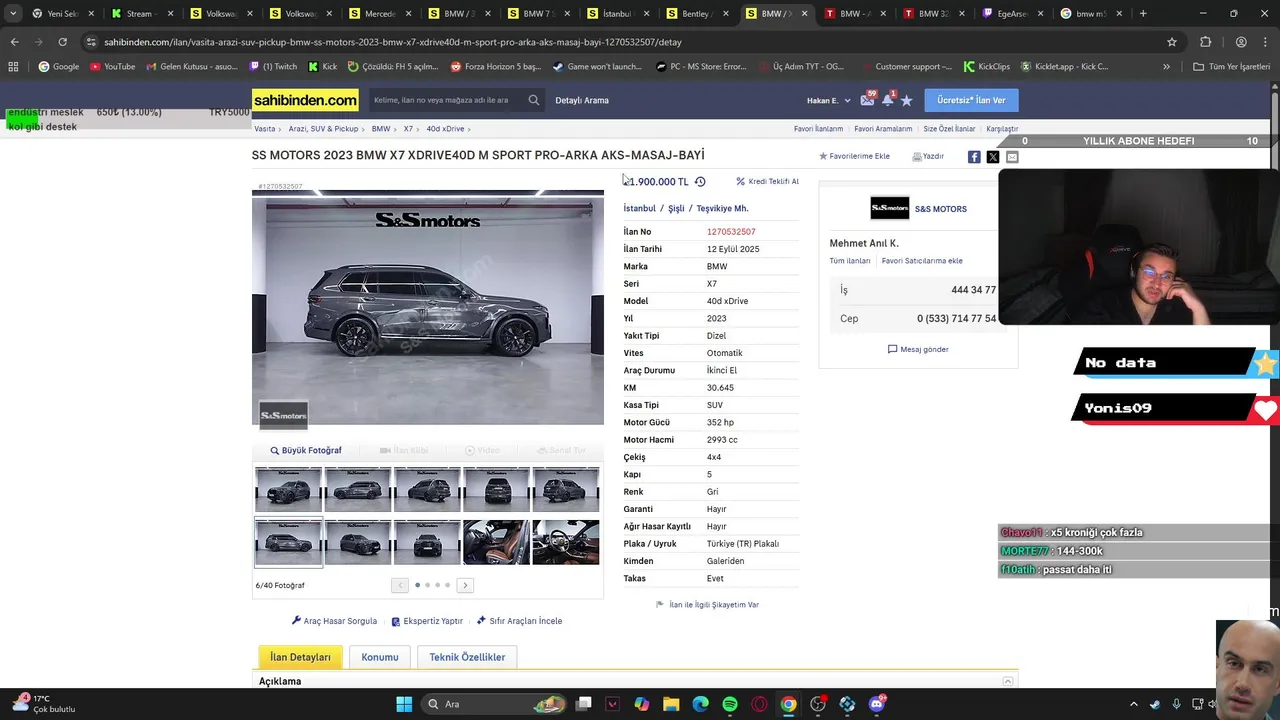Open İlan ile İlgili Şikayetim Var

[x=707, y=605]
